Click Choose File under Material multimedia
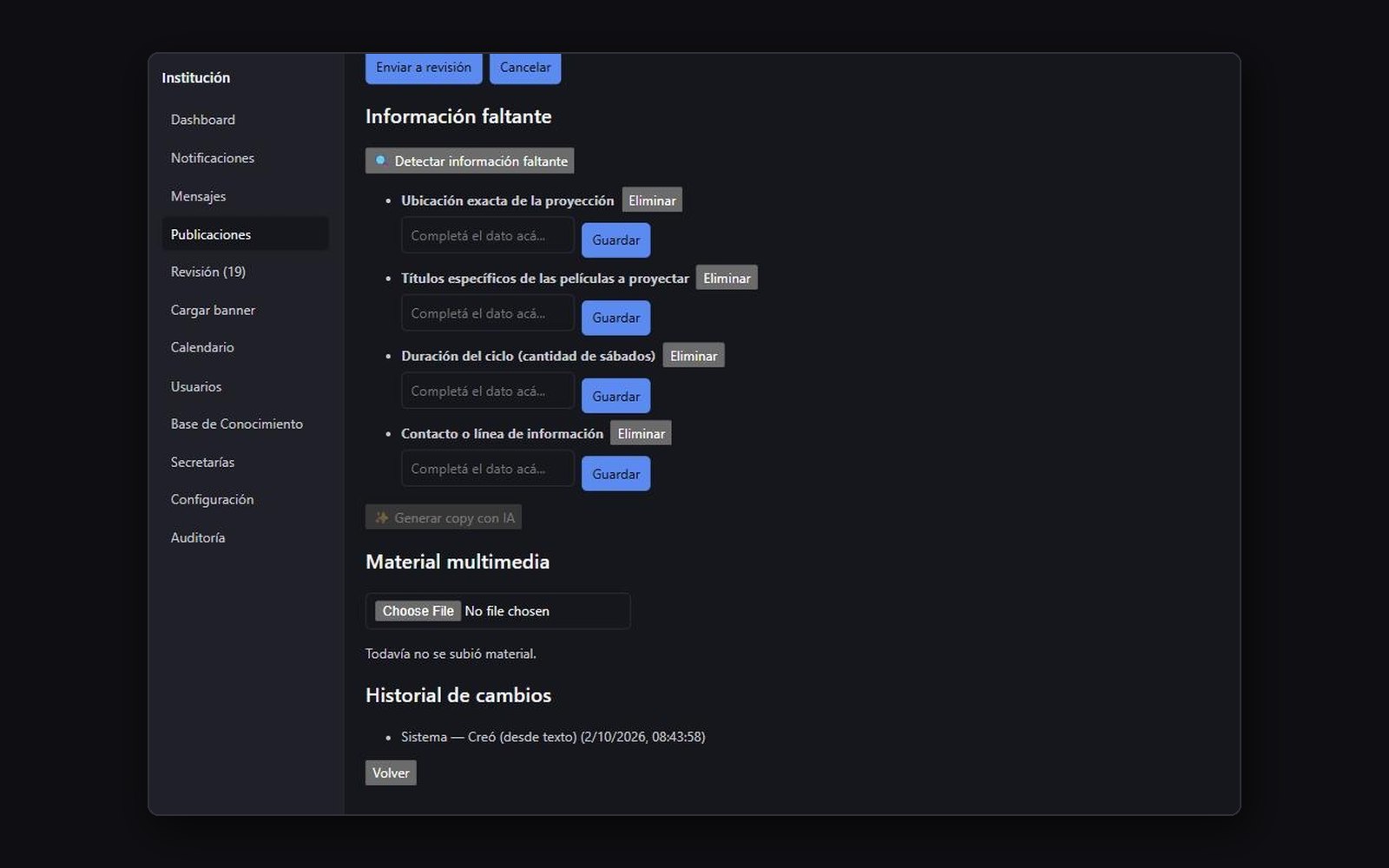The width and height of the screenshot is (1389, 868). (418, 611)
